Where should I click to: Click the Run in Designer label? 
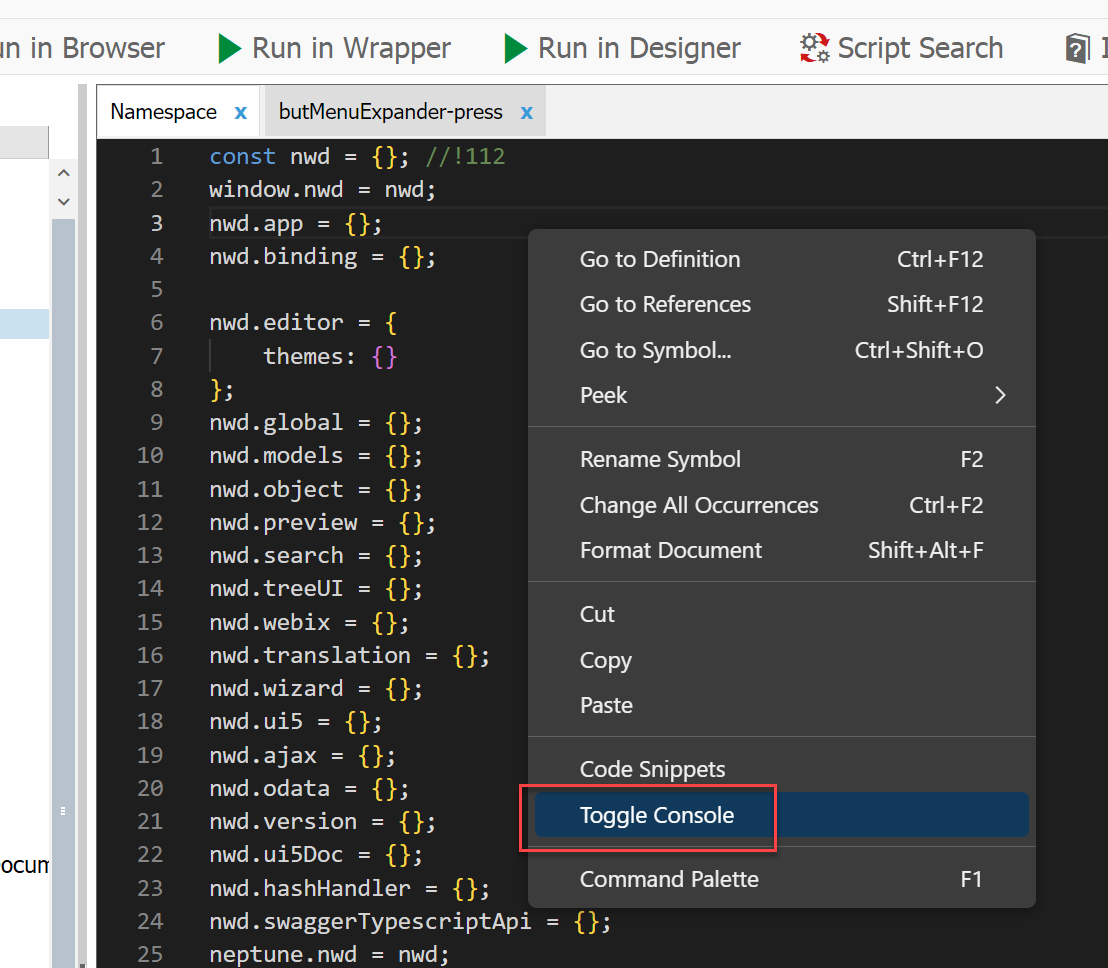pyautogui.click(x=639, y=48)
